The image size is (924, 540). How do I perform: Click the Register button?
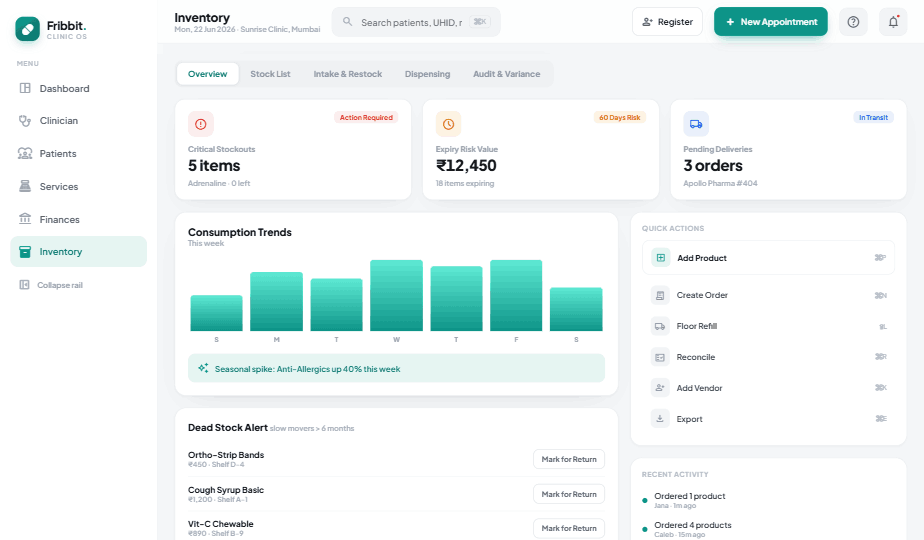click(x=667, y=22)
